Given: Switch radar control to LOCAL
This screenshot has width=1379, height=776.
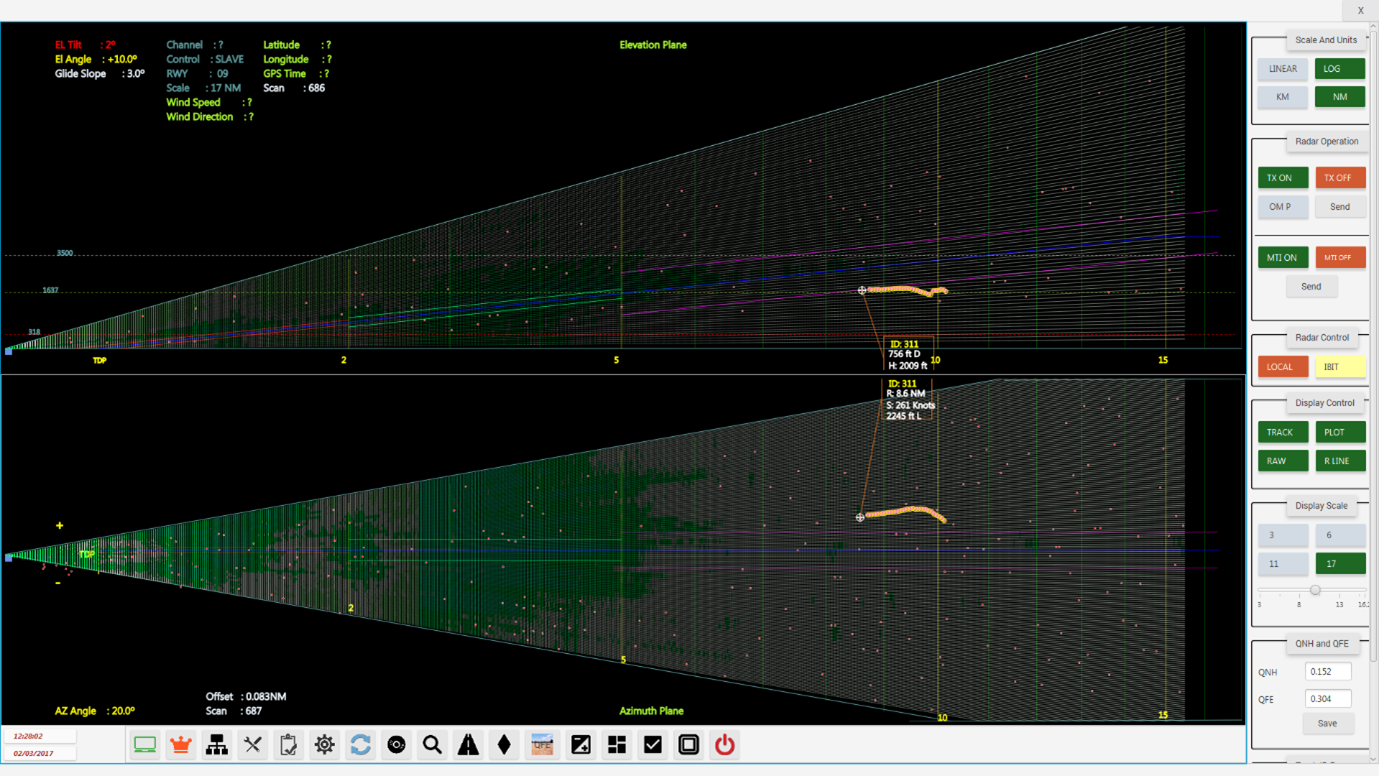Looking at the screenshot, I should [1282, 366].
